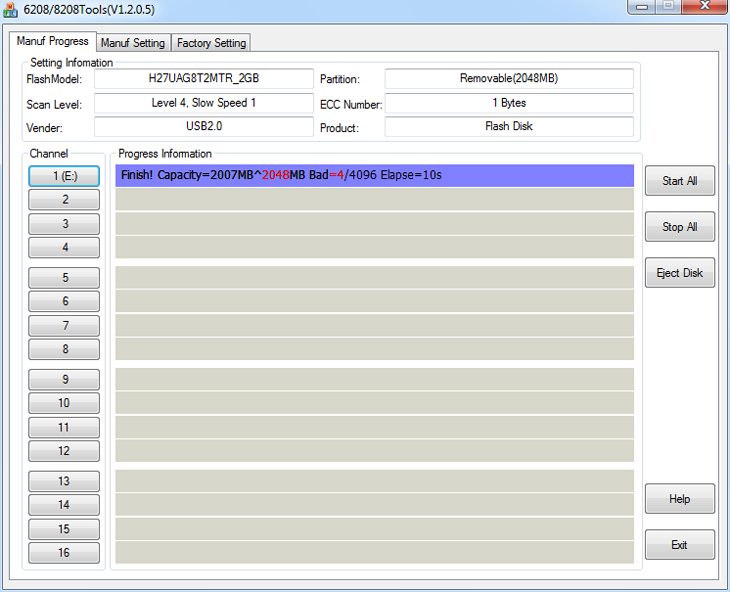
Task: Click the app icon in title bar
Action: (10, 9)
